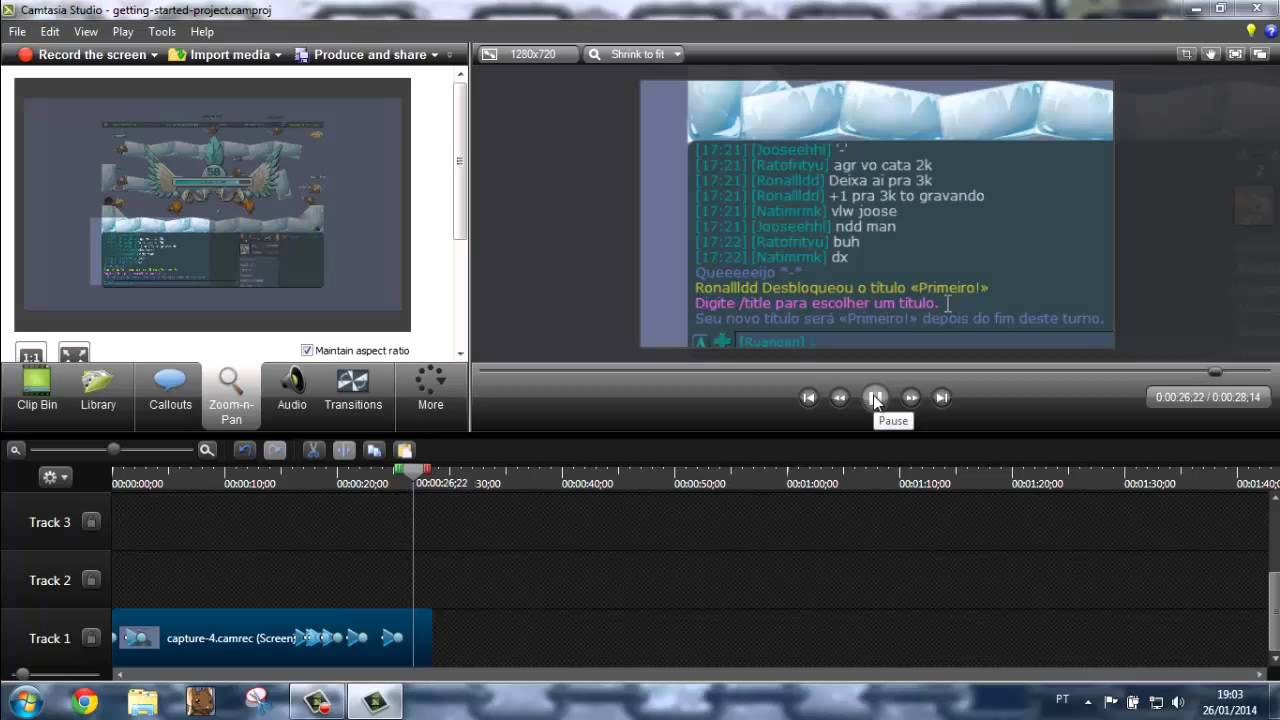Expand Produce and share dropdown arrow
1280x720 pixels.
pyautogui.click(x=435, y=55)
